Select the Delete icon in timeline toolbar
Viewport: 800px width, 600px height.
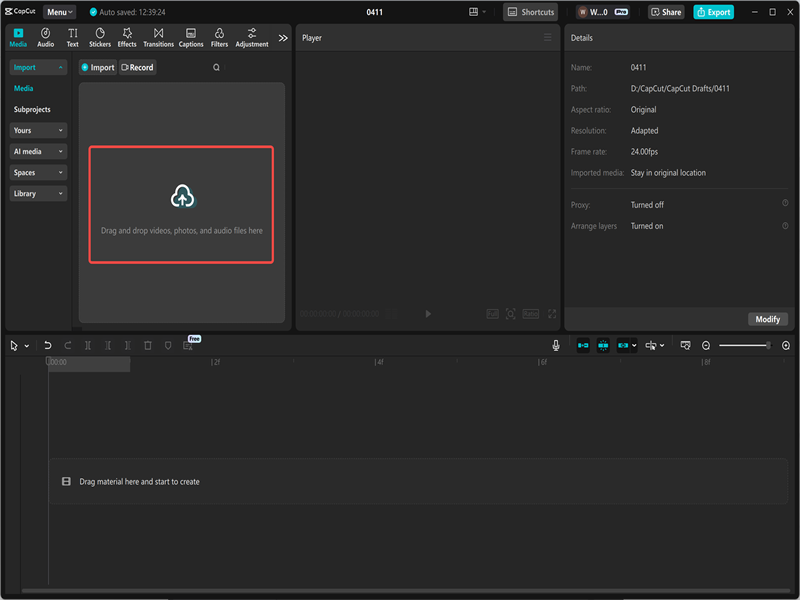147,345
